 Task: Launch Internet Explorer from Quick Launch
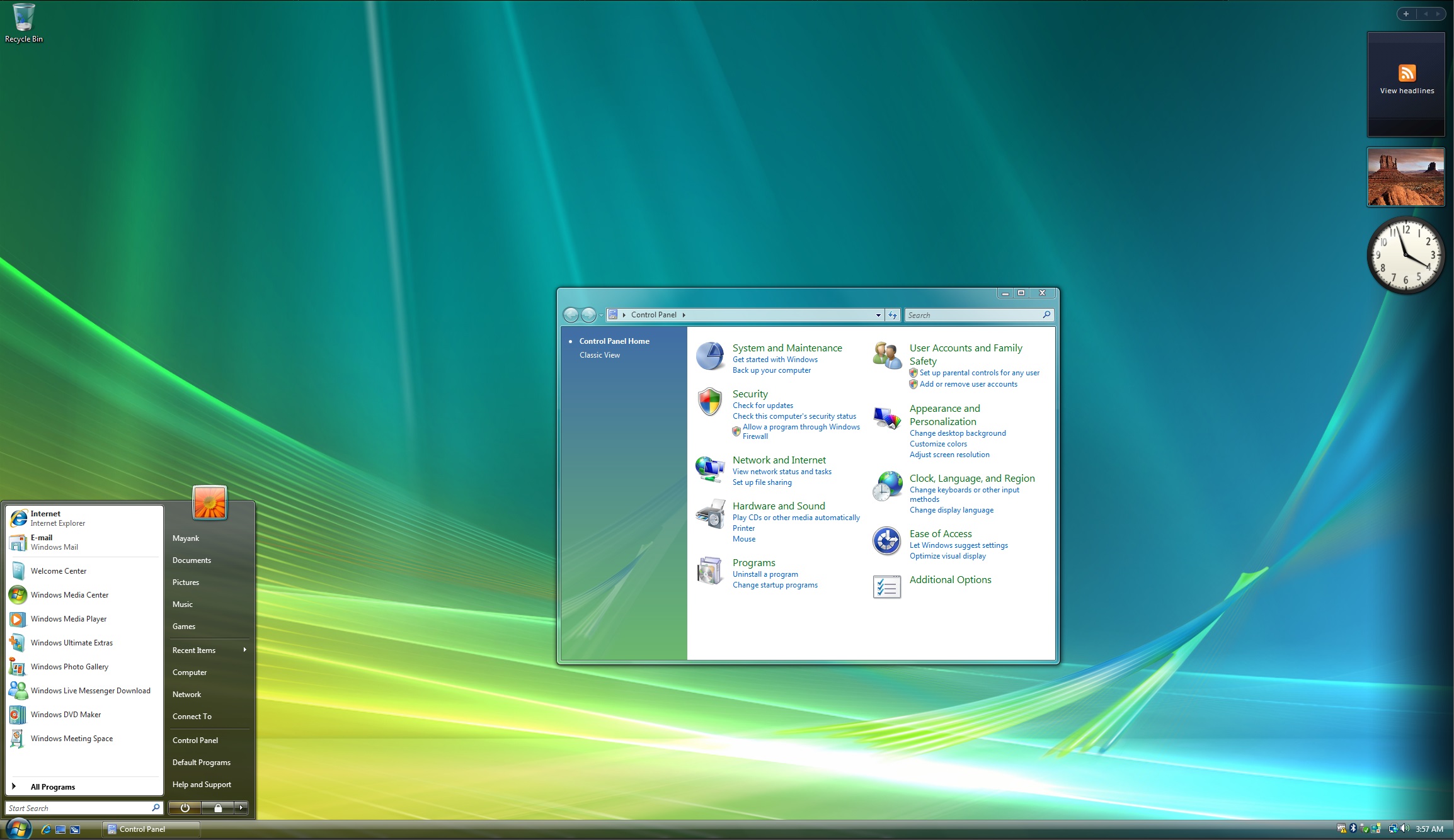pos(45,829)
